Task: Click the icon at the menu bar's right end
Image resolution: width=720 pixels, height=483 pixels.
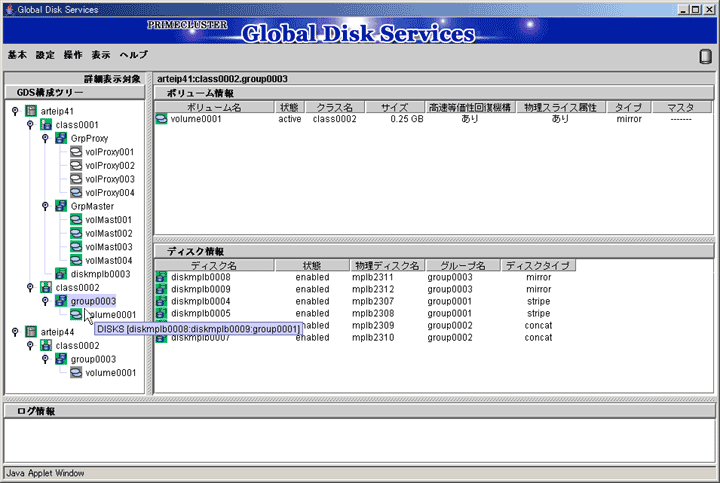Action: click(705, 56)
